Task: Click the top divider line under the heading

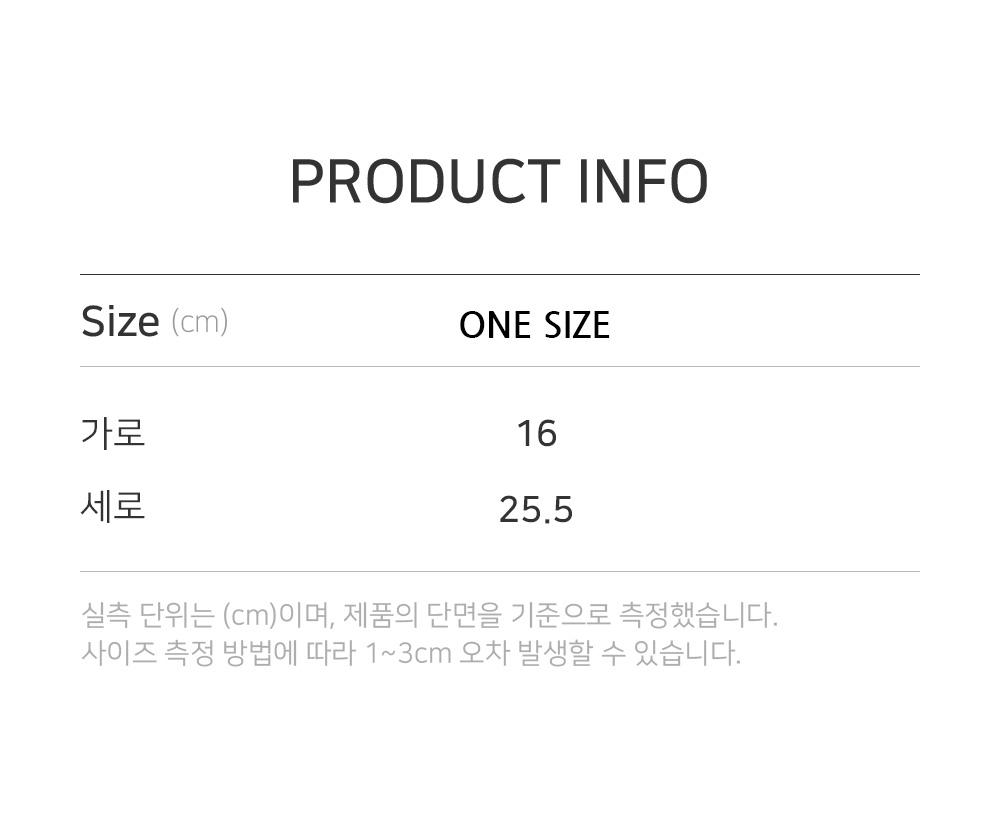Action: point(500,274)
